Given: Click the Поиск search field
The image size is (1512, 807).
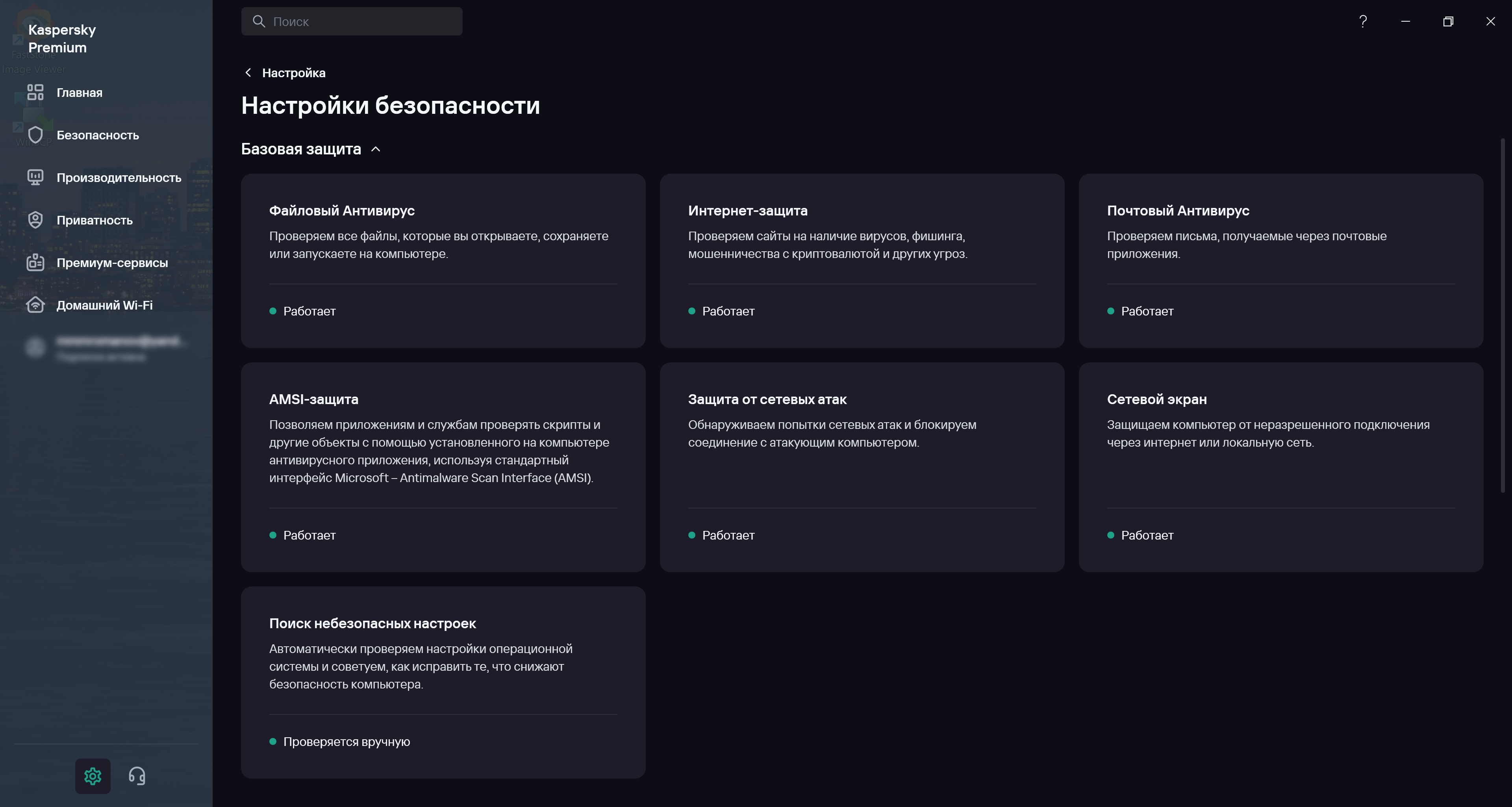Looking at the screenshot, I should click(x=352, y=22).
